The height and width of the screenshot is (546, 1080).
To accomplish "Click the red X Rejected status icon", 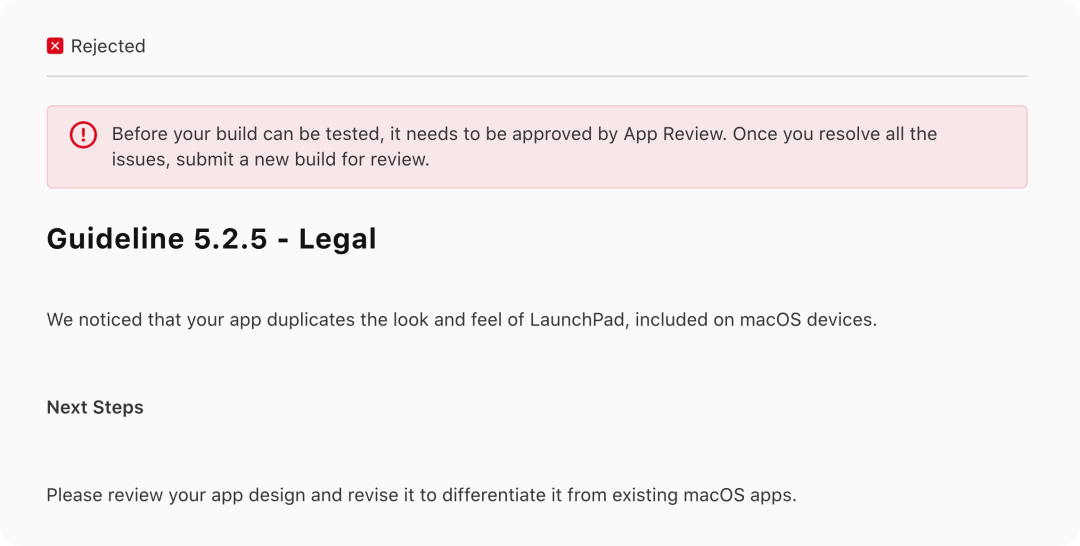I will click(55, 46).
